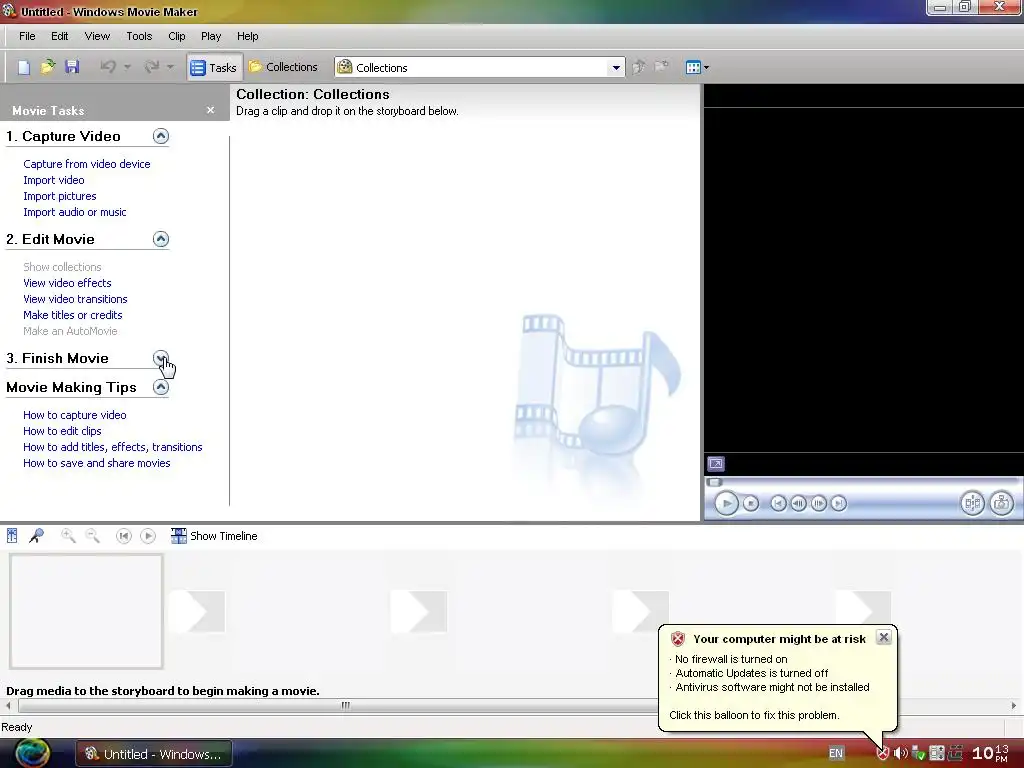The height and width of the screenshot is (768, 1024).
Task: Click the Import video link
Action: pos(54,180)
